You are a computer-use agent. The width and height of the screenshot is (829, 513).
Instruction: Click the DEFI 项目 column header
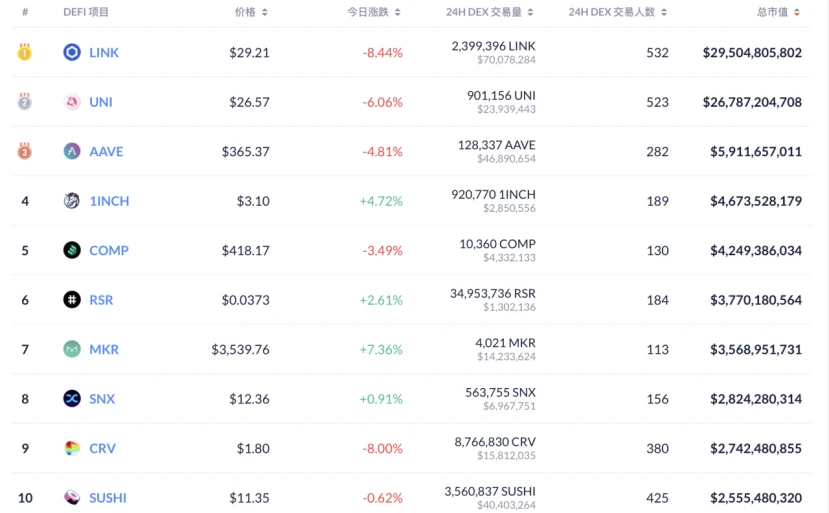(86, 12)
